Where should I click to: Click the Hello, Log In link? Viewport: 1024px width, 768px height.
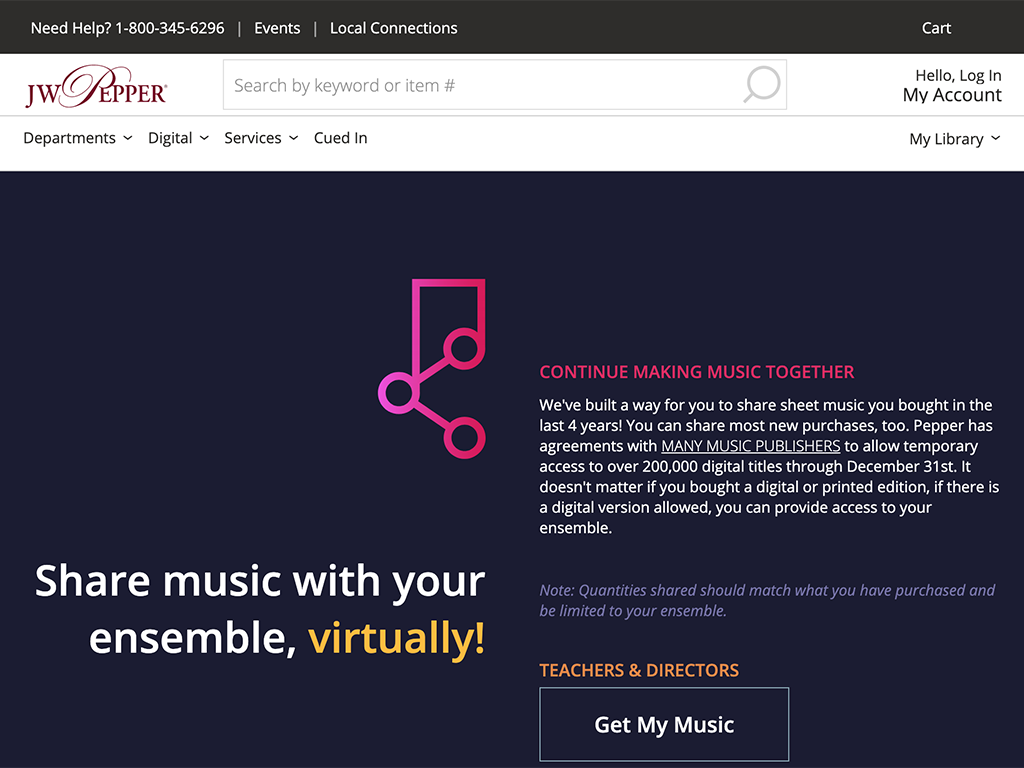pos(957,75)
